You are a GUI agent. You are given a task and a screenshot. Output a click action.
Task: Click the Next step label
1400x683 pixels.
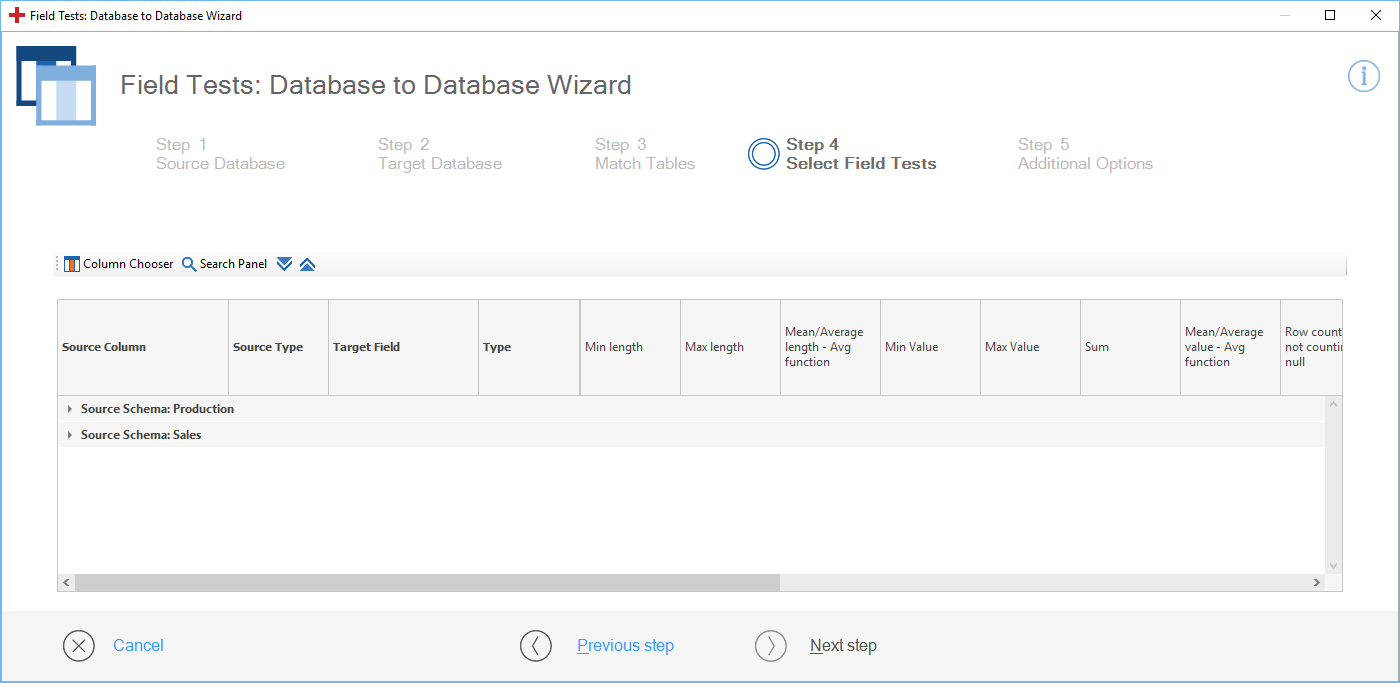click(x=843, y=646)
